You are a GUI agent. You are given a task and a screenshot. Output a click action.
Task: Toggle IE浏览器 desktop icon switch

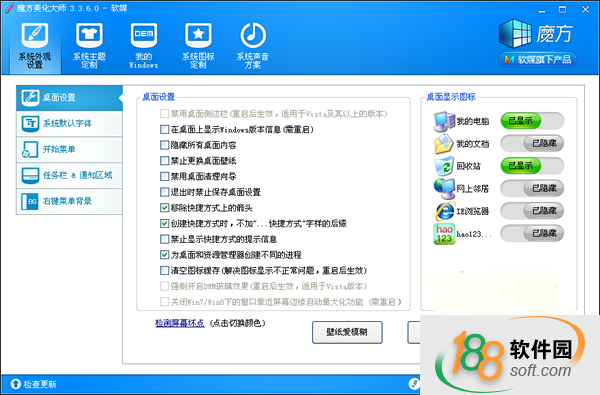(532, 211)
